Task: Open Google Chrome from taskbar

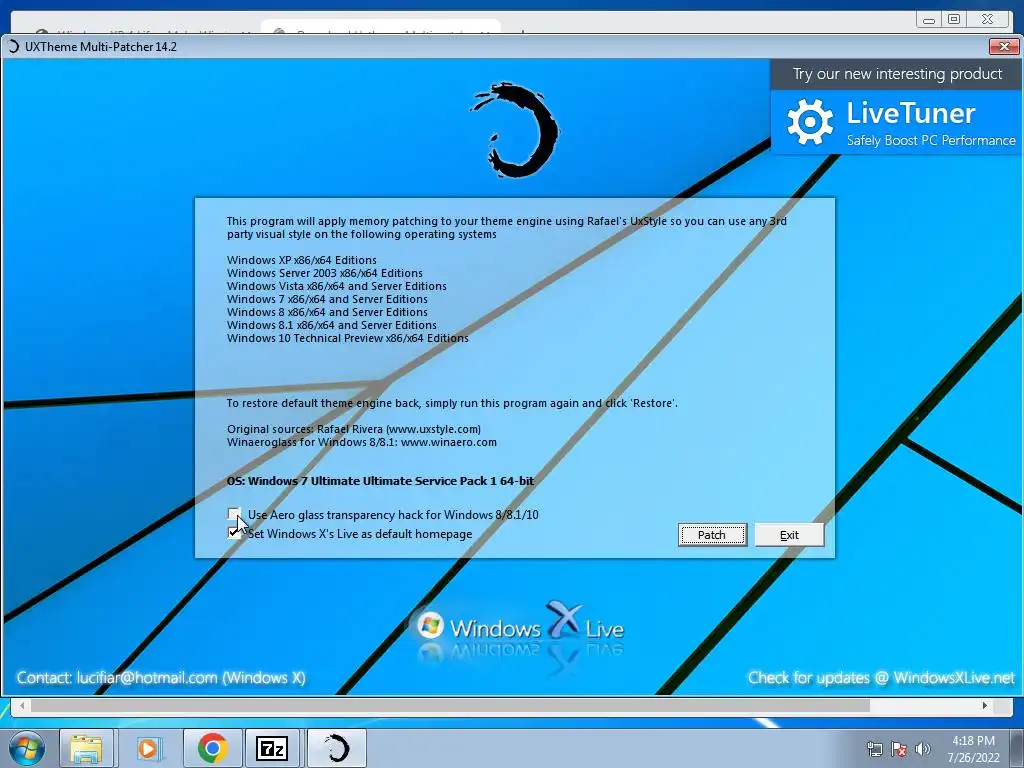Action: [x=212, y=748]
